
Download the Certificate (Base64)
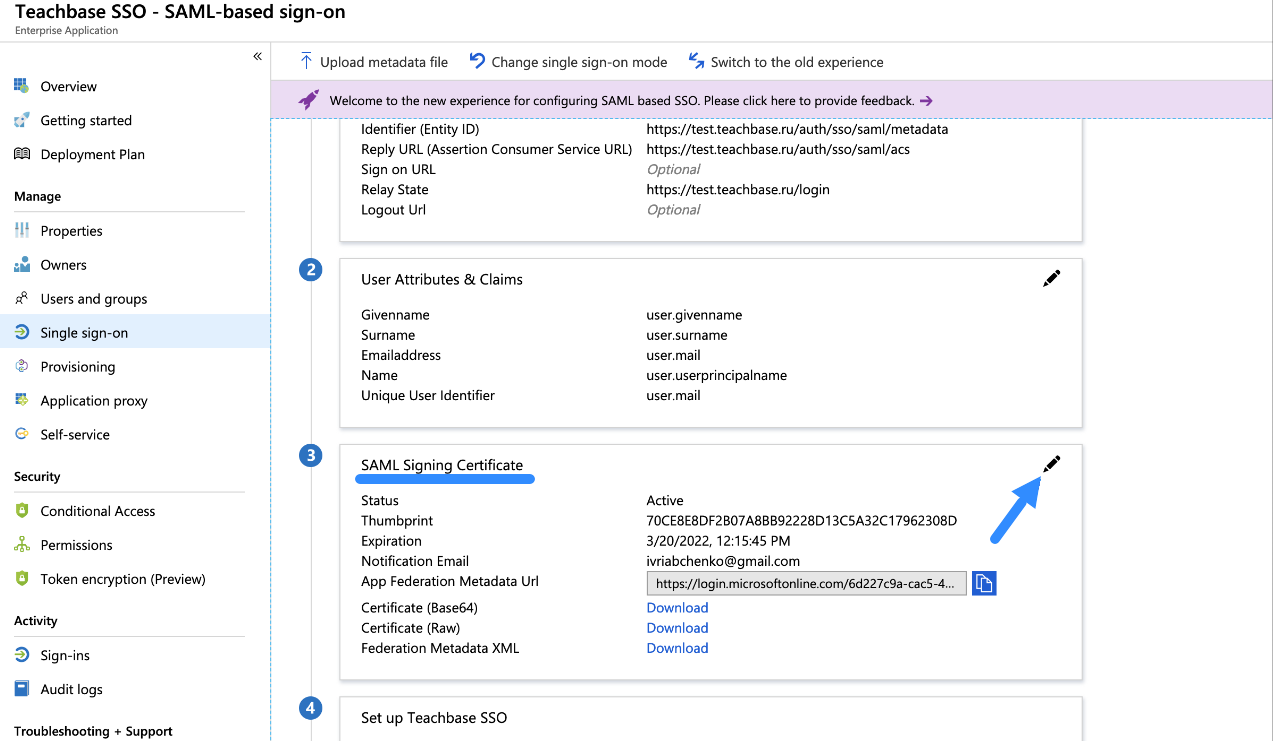pyautogui.click(x=677, y=607)
